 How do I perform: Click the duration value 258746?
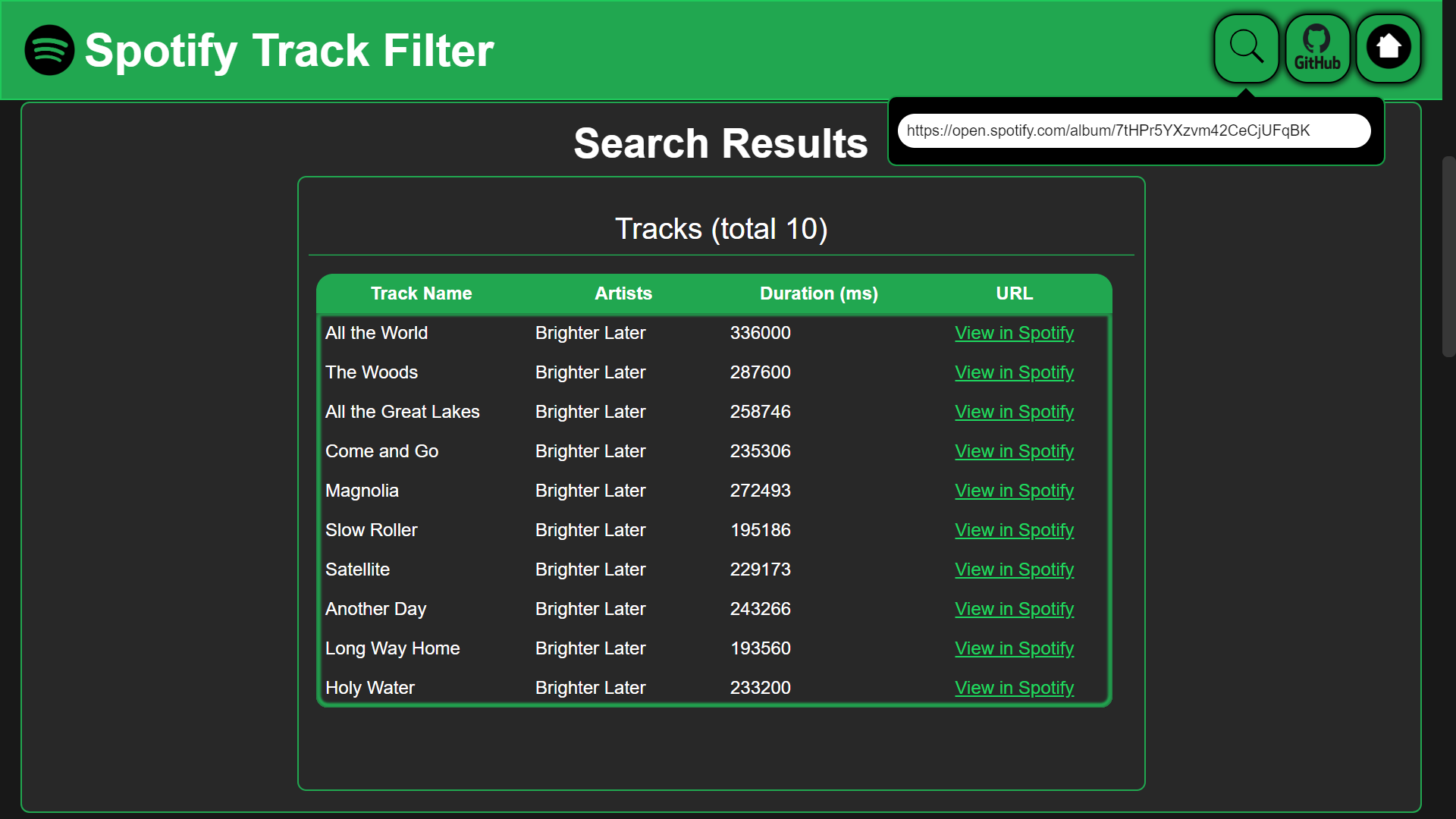click(x=760, y=412)
